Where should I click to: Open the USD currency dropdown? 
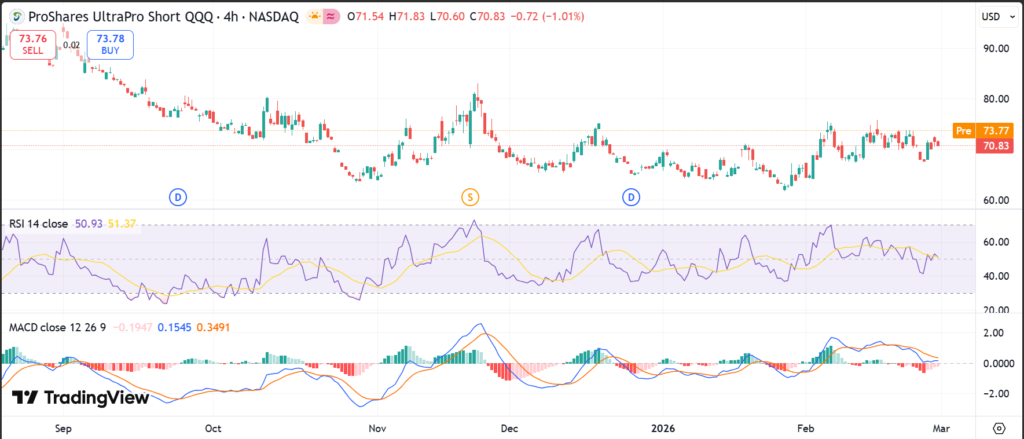point(992,17)
